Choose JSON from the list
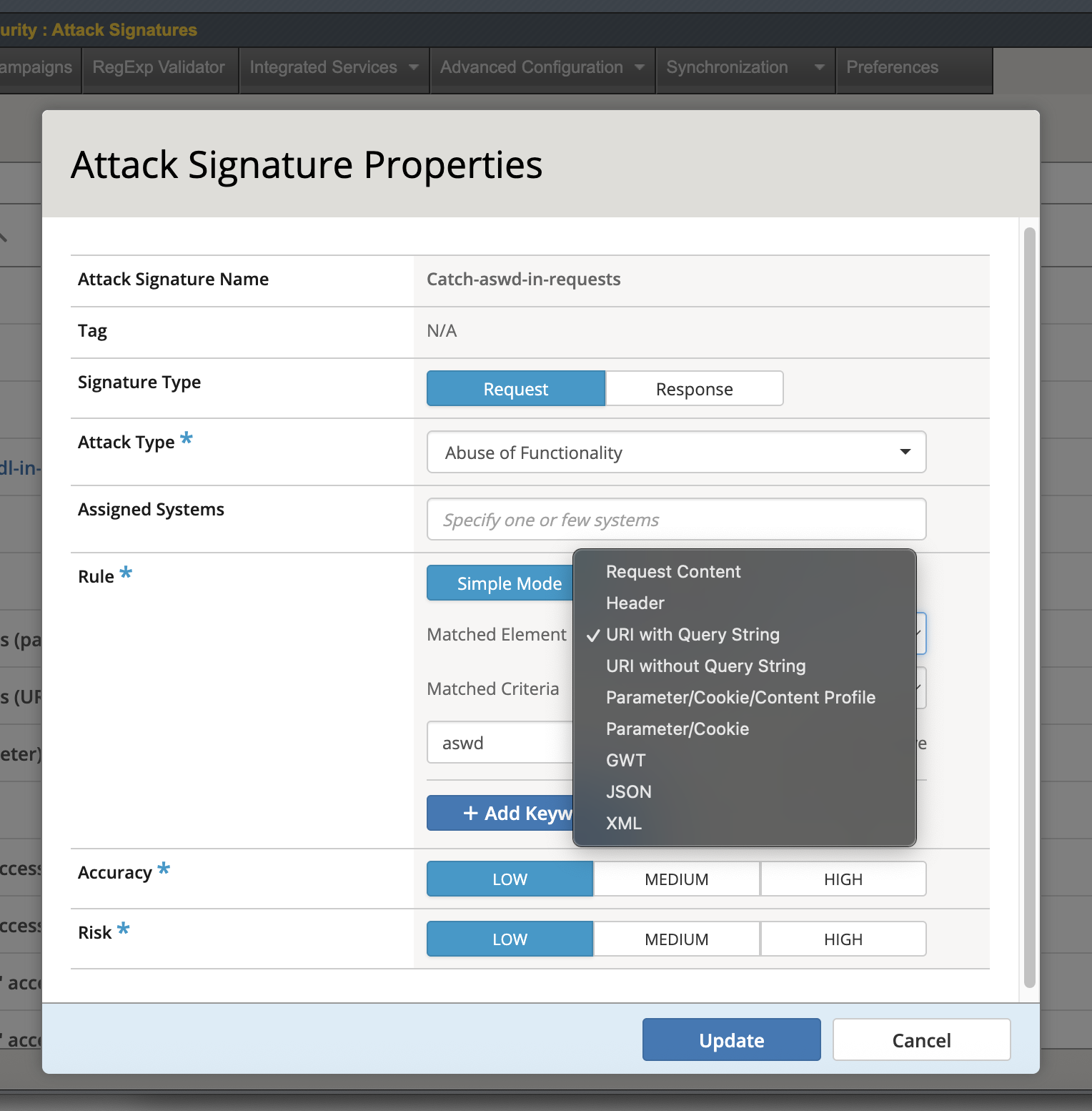The width and height of the screenshot is (1092, 1111). tap(745, 792)
